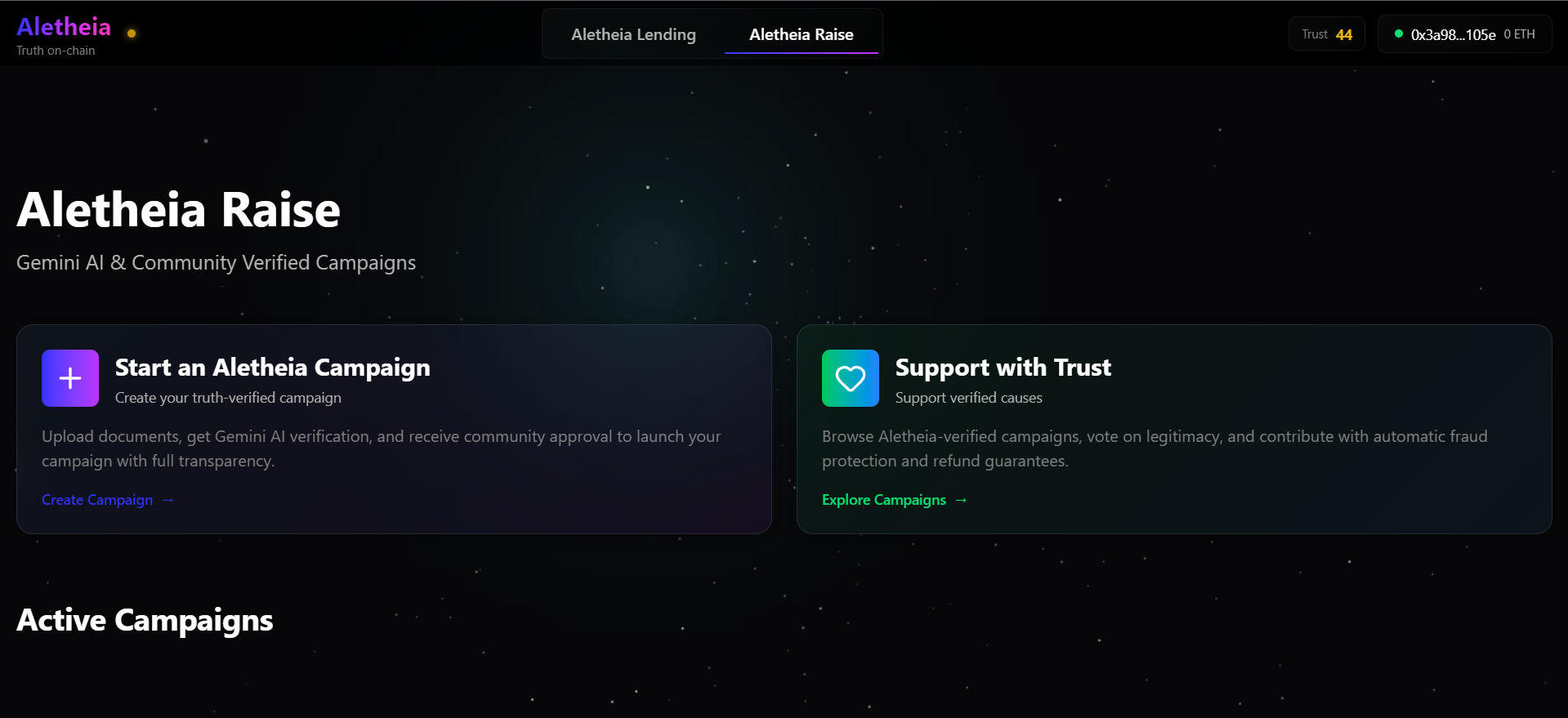Click the arrow next to Explore Campaigns
This screenshot has width=1568, height=718.
click(961, 500)
